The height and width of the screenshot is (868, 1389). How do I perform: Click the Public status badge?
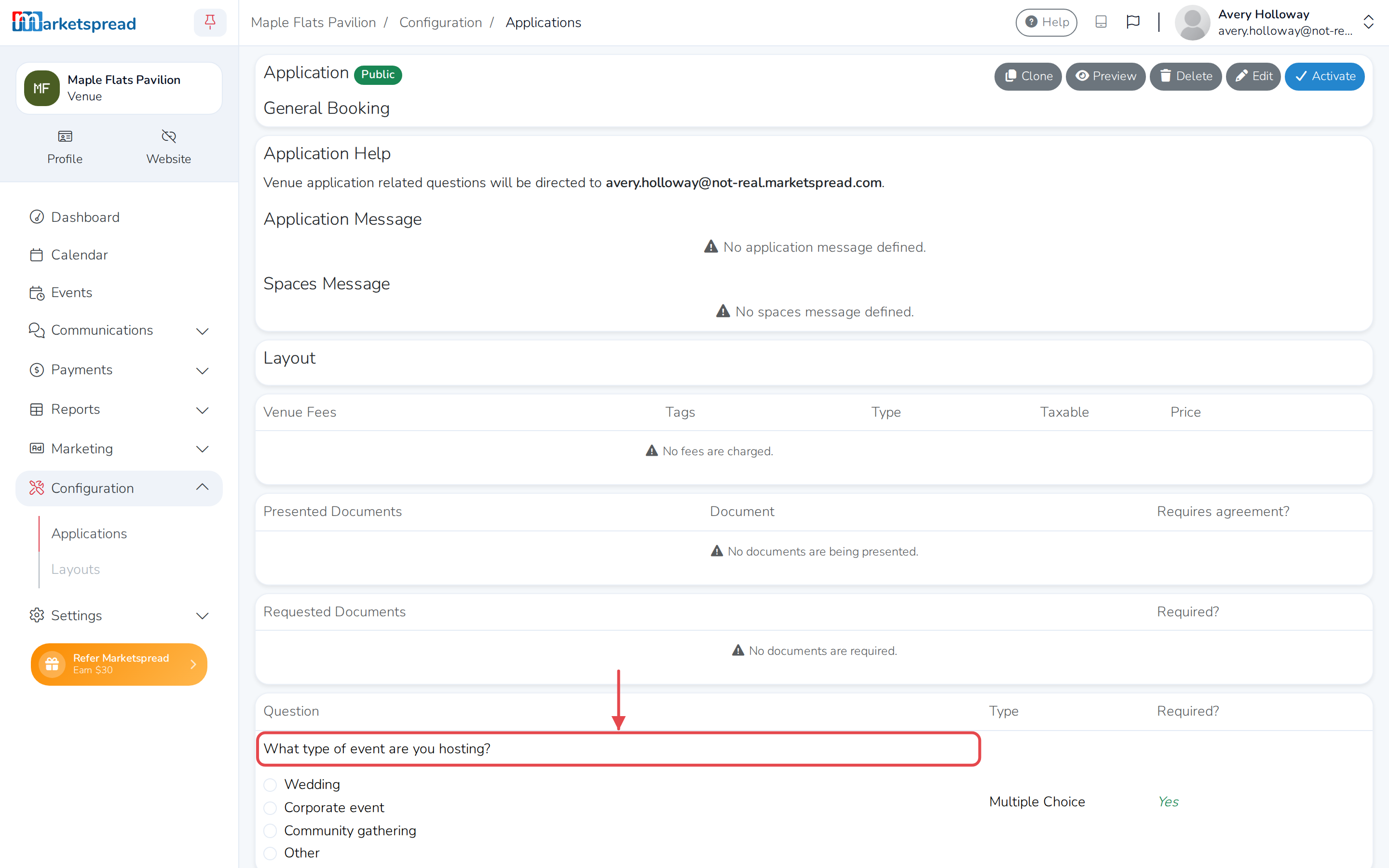point(378,75)
